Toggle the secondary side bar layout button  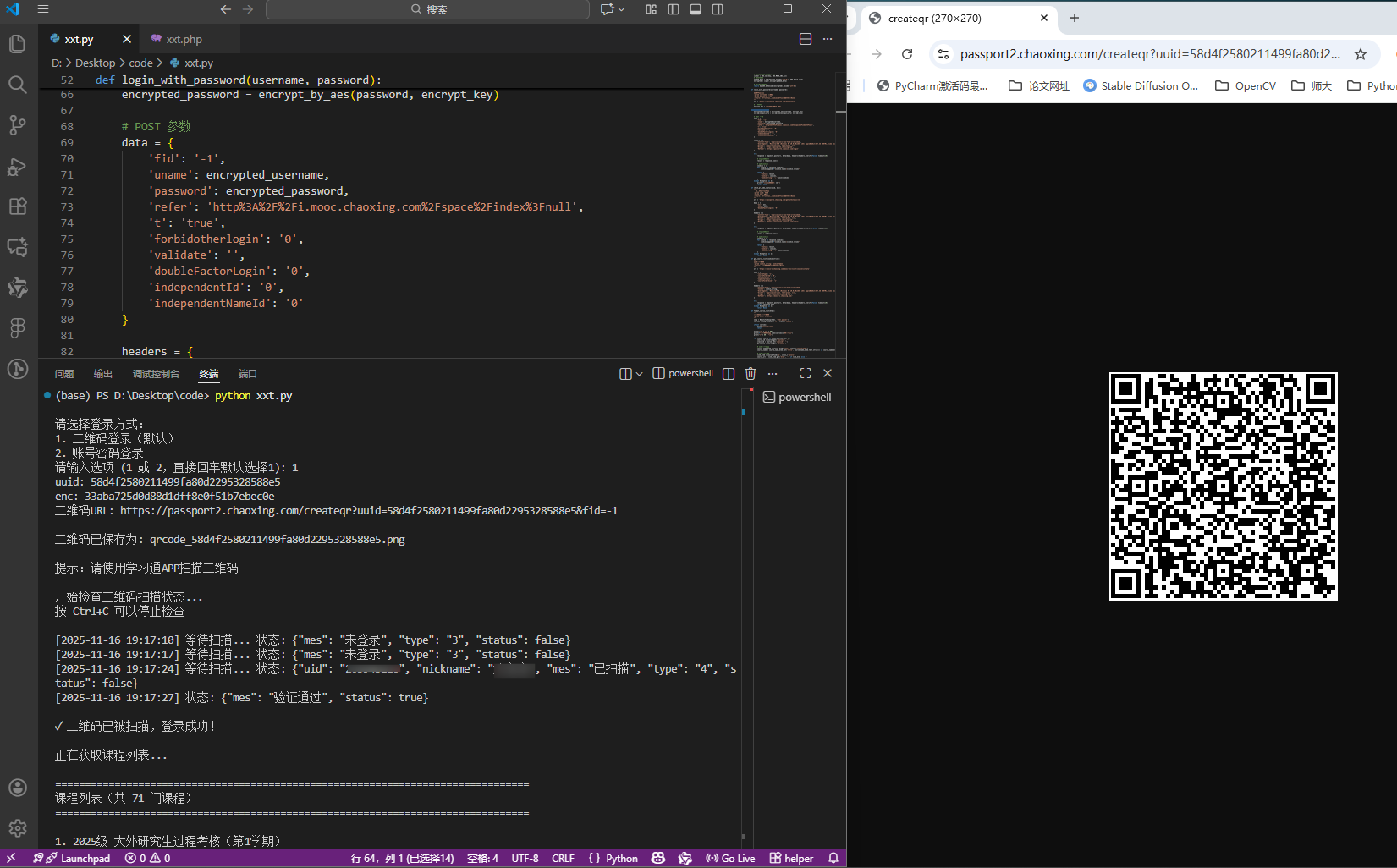[x=718, y=9]
